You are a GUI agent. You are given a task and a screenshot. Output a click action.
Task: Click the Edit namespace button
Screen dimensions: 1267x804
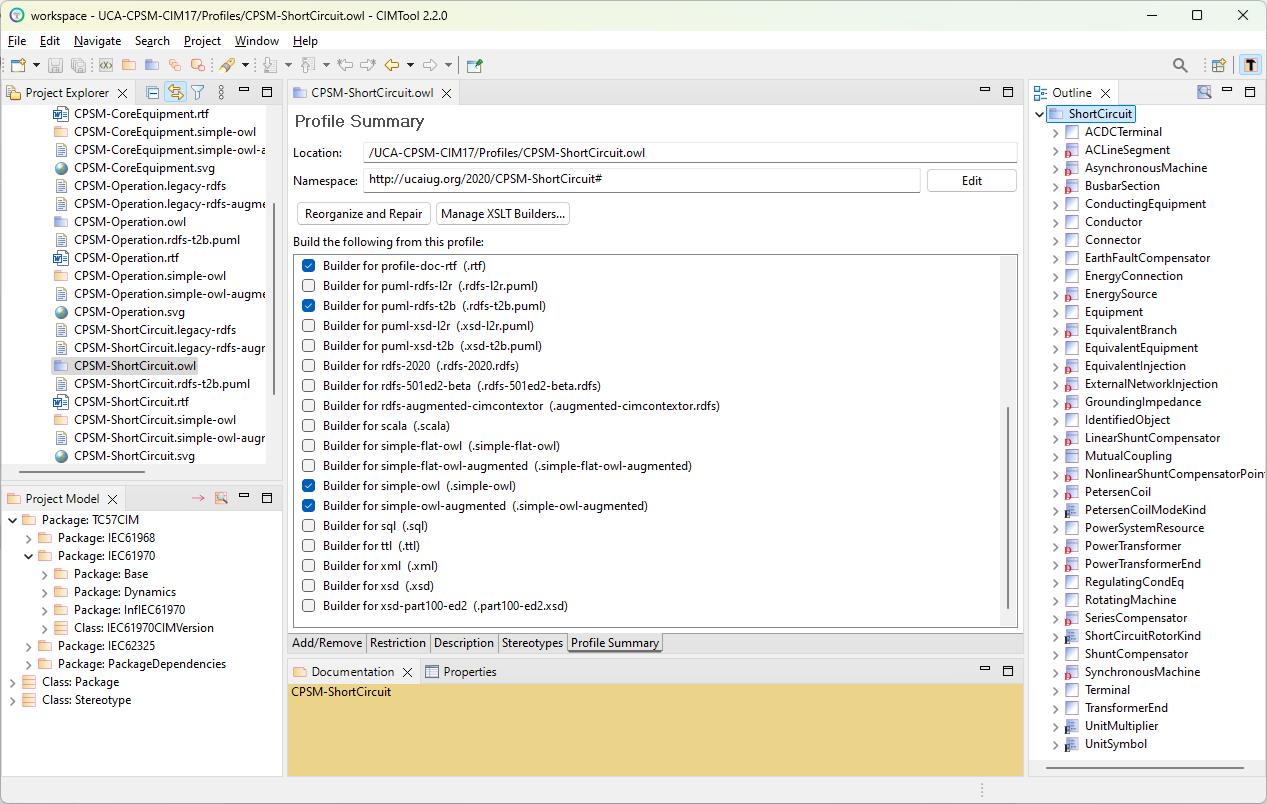tap(972, 181)
